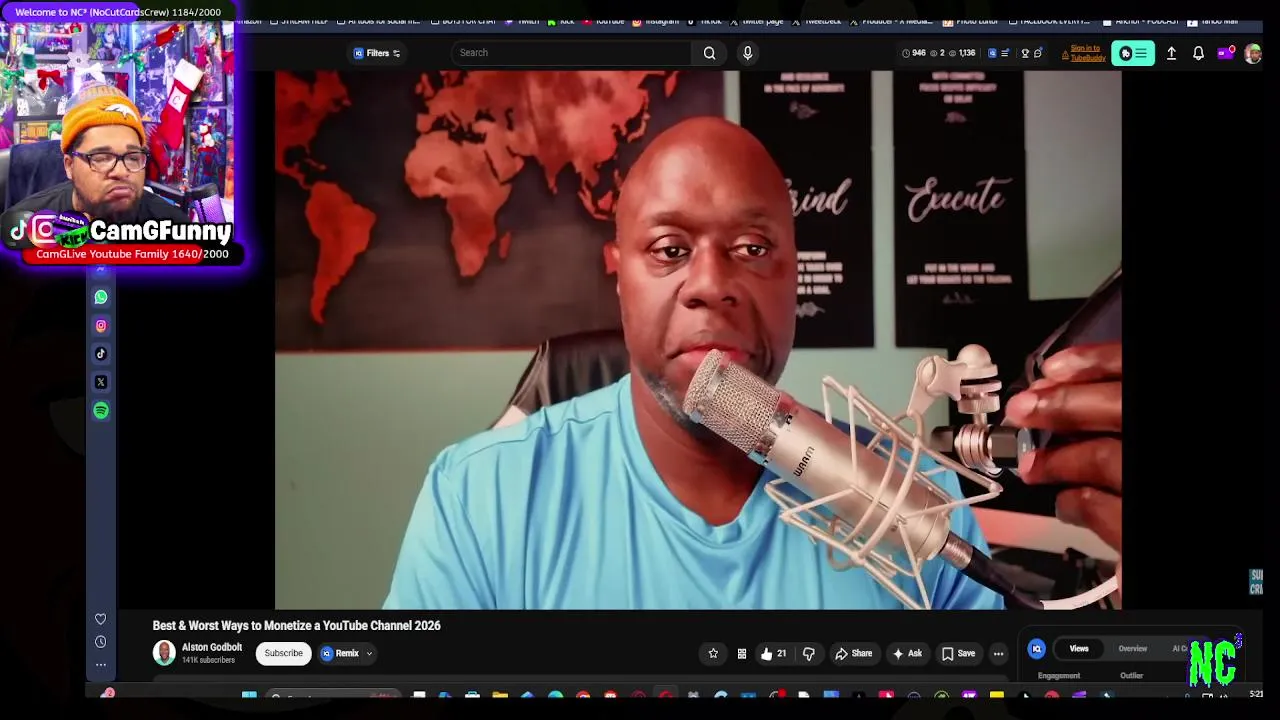Image resolution: width=1280 pixels, height=720 pixels.
Task: Switch to the Views tab
Action: tap(1079, 649)
